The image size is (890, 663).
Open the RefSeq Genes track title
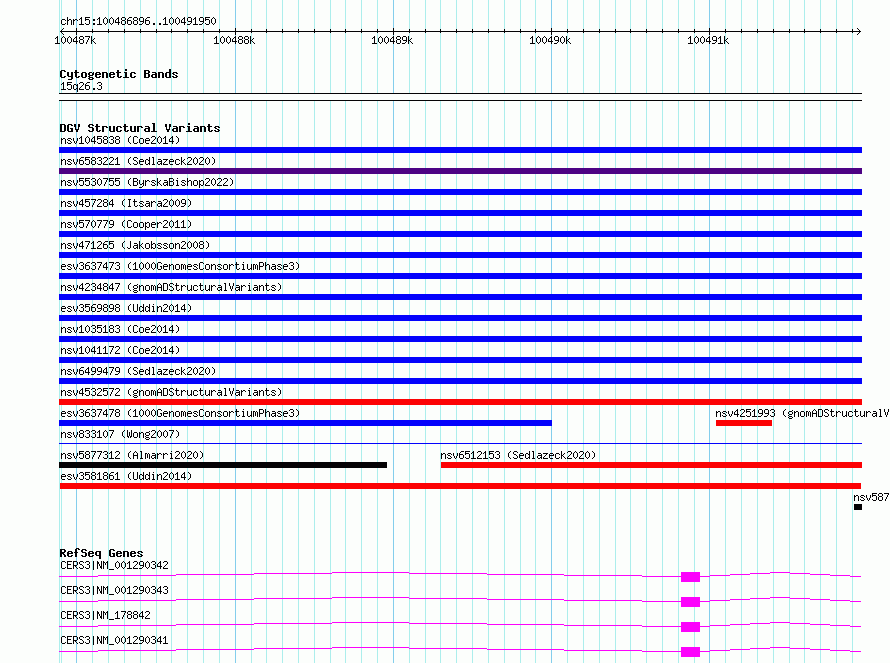pos(101,553)
